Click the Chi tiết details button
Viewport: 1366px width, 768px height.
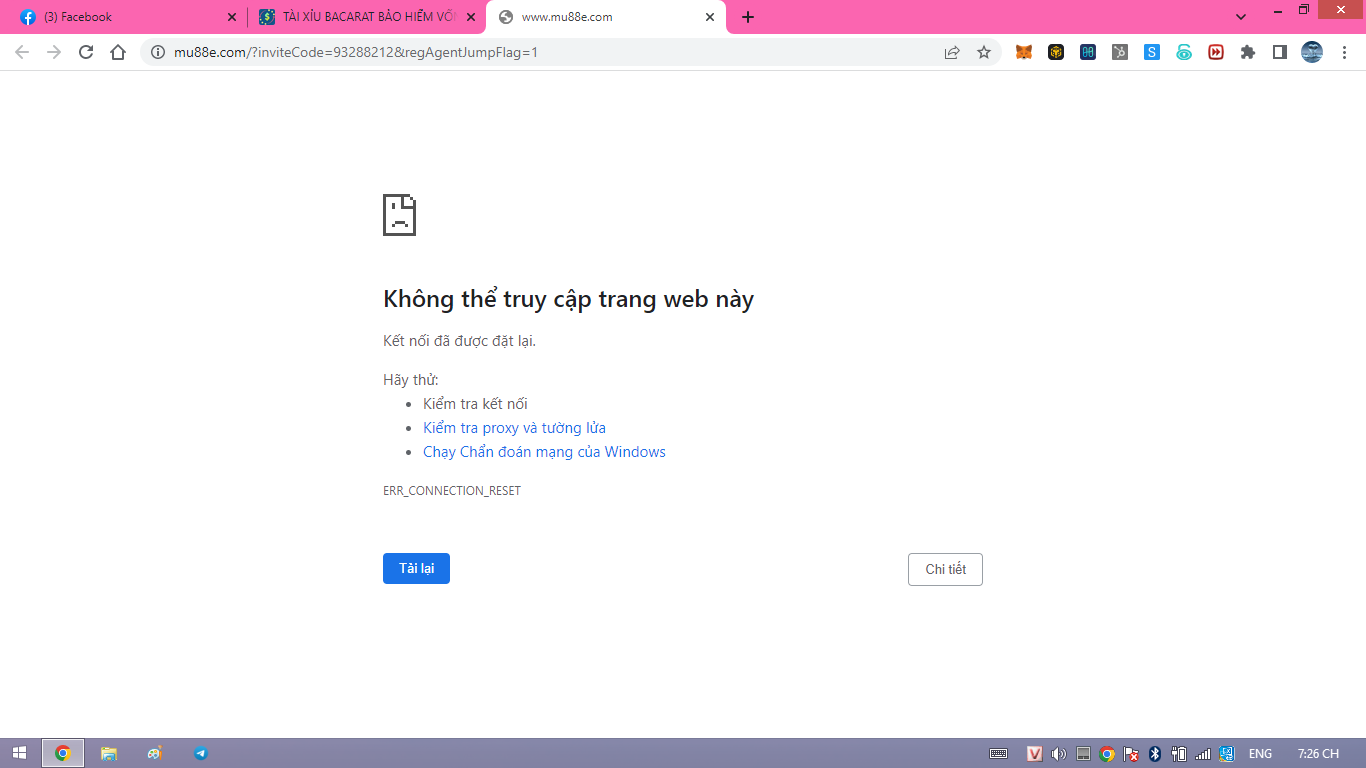point(945,569)
